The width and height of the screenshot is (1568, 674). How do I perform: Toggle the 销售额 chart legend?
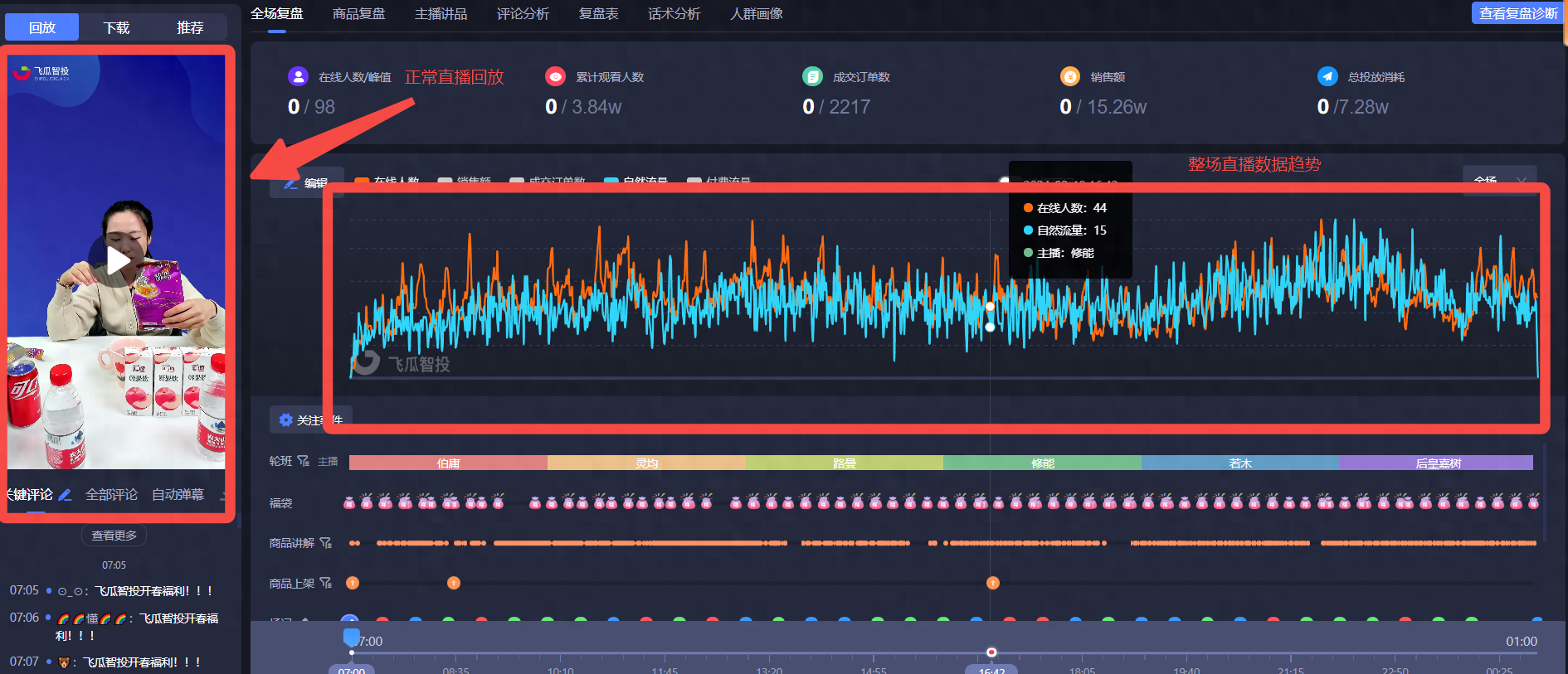coord(465,182)
